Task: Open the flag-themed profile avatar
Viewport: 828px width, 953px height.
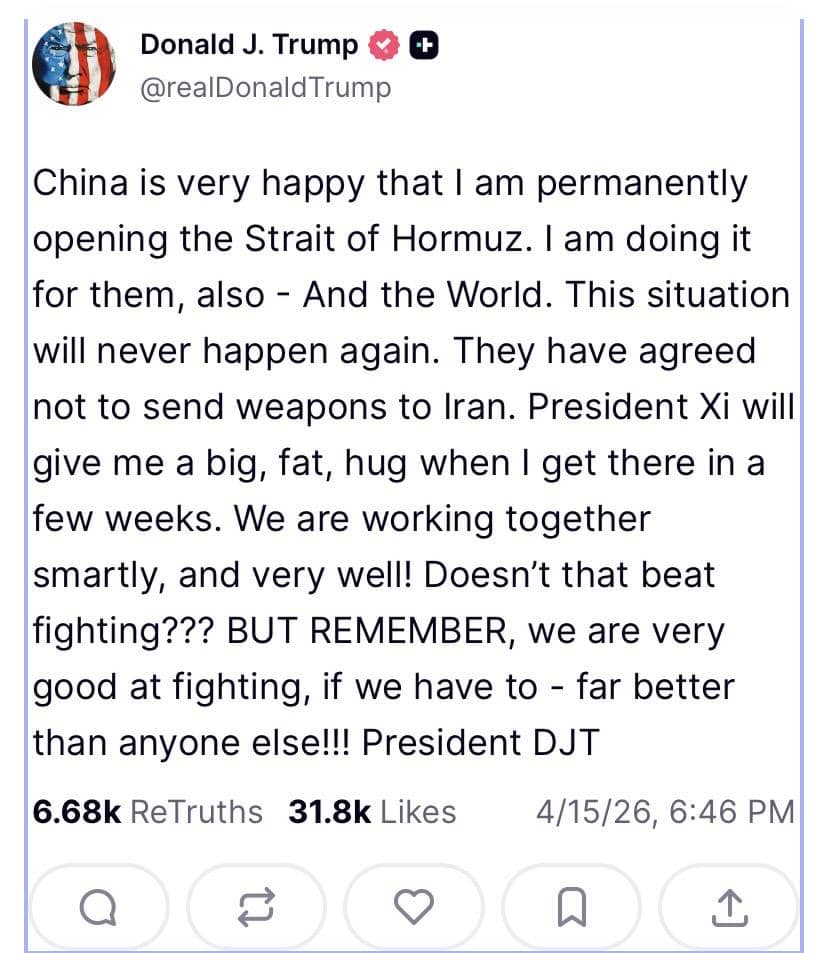Action: pyautogui.click(x=73, y=64)
